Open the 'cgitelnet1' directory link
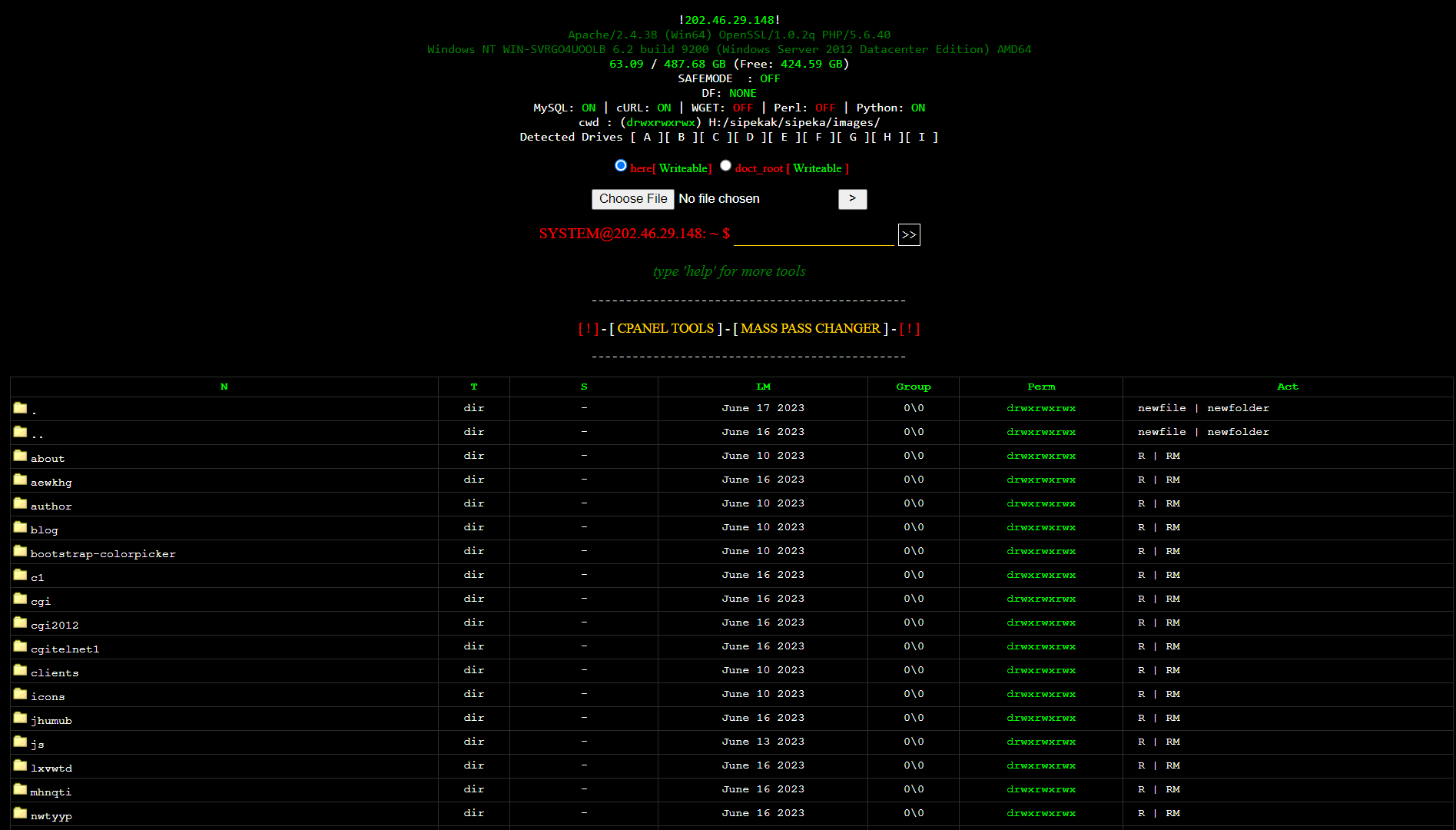Viewport: 1456px width, 830px height. tap(65, 649)
